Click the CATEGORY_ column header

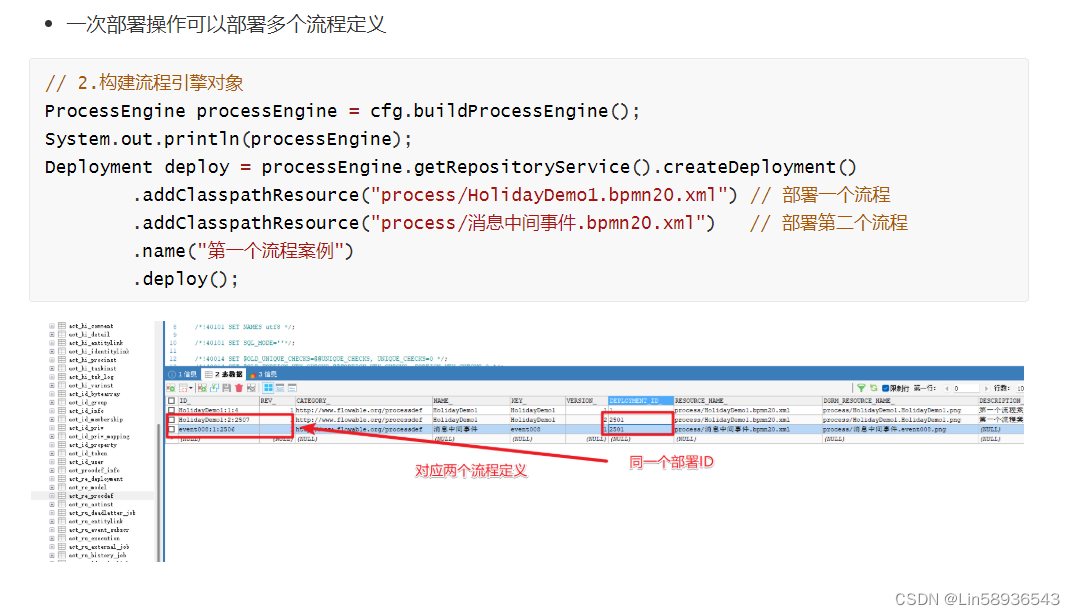(363, 400)
